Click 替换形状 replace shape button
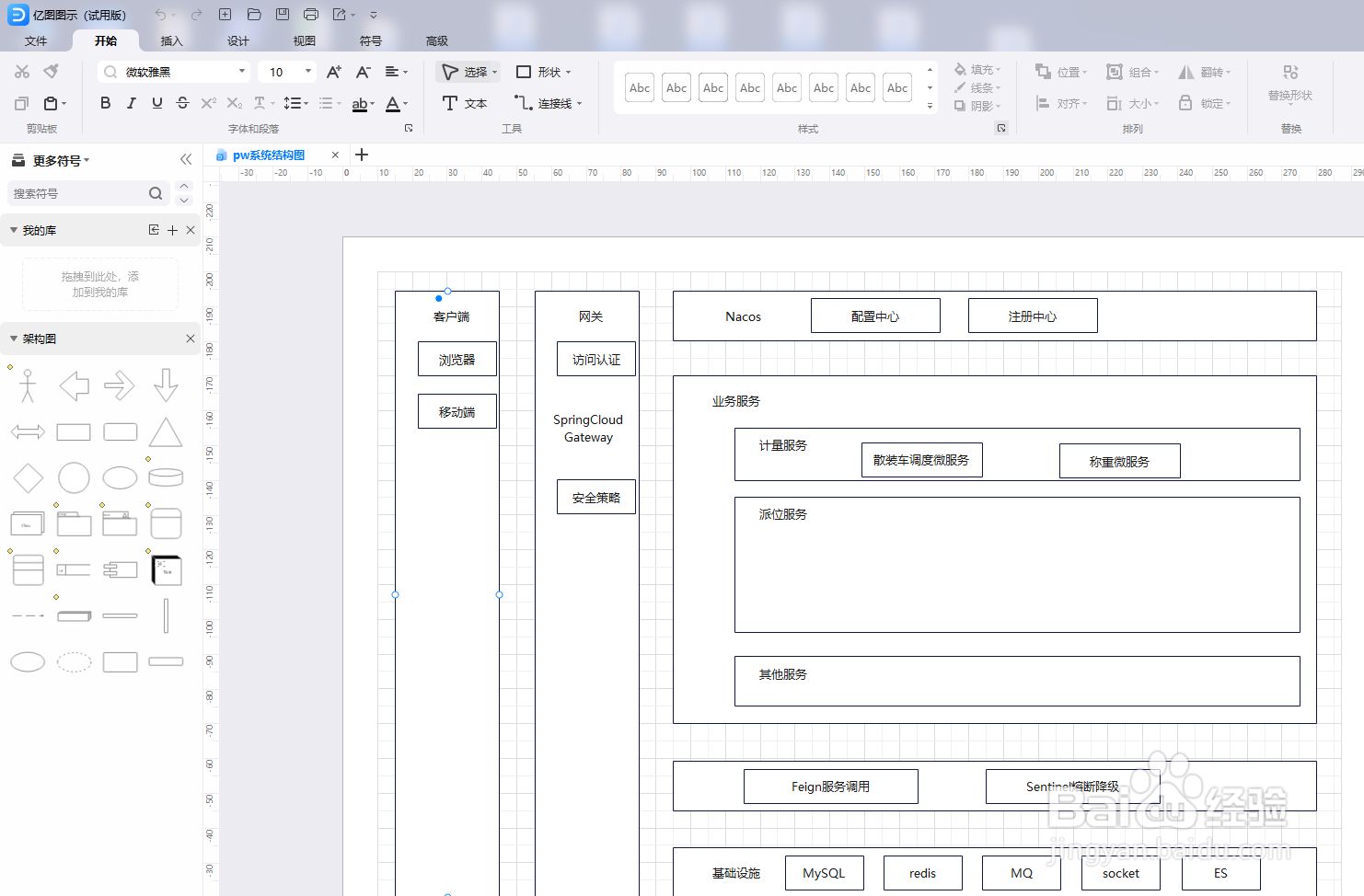The image size is (1364, 896). tap(1290, 83)
